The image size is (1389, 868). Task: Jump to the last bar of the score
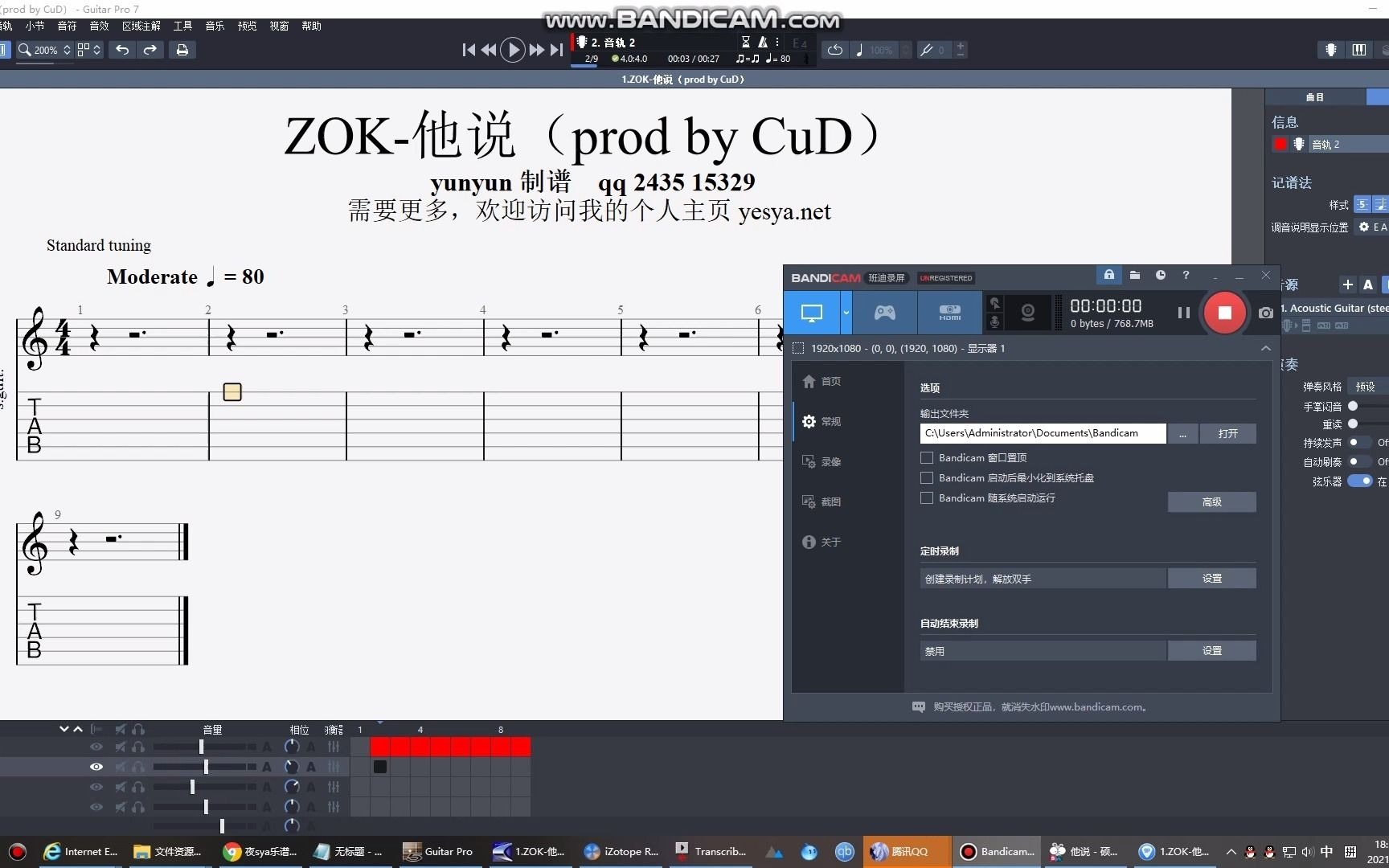click(x=556, y=50)
